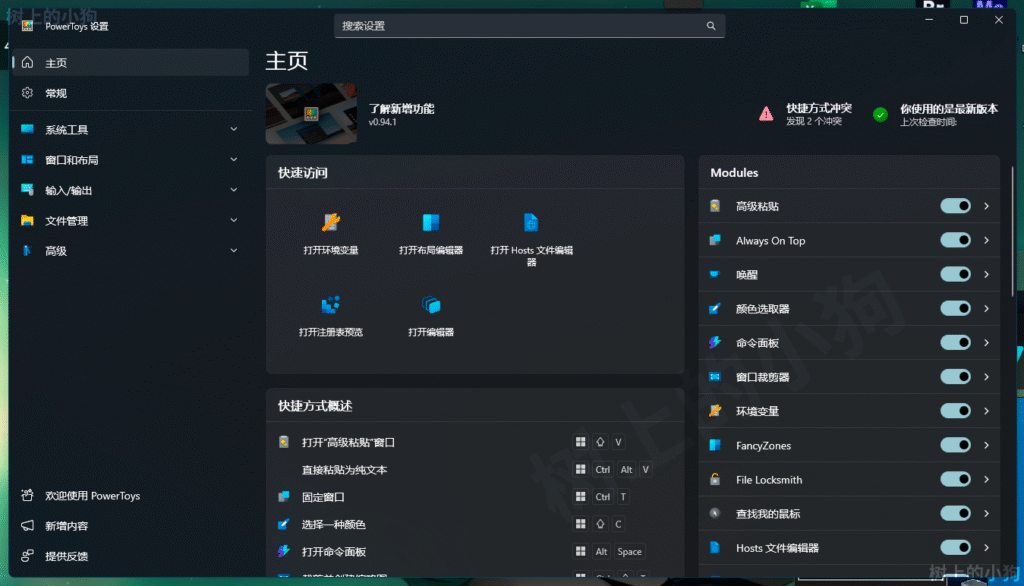
Task: Click the 搜索设置 search box
Action: point(529,26)
